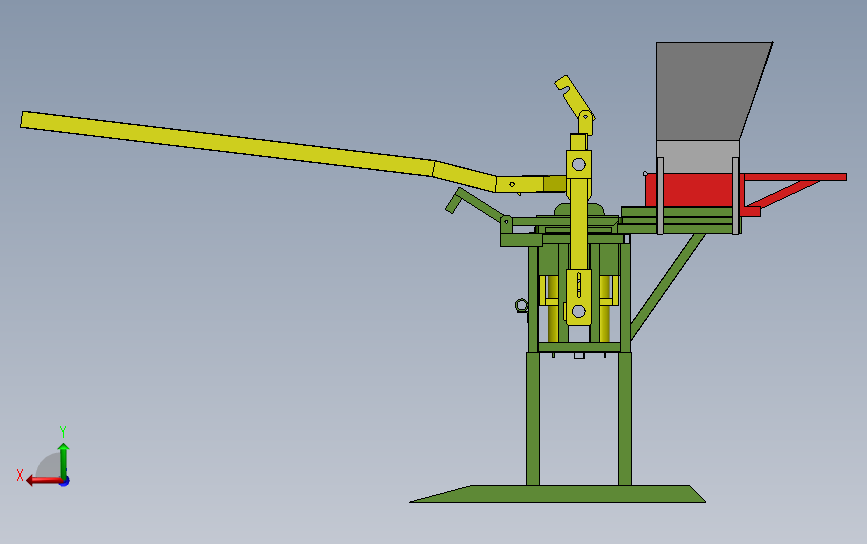867x544 pixels.
Task: Select the green base plate at the bottom
Action: point(557,494)
